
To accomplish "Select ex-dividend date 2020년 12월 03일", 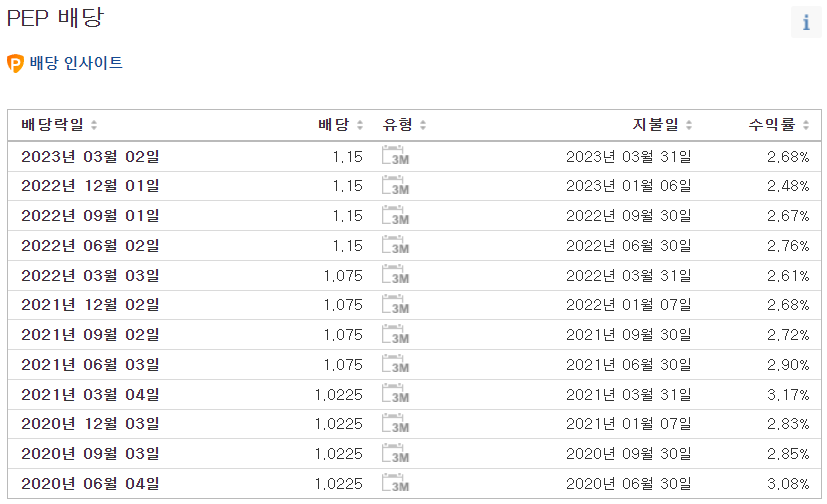I will [x=90, y=424].
